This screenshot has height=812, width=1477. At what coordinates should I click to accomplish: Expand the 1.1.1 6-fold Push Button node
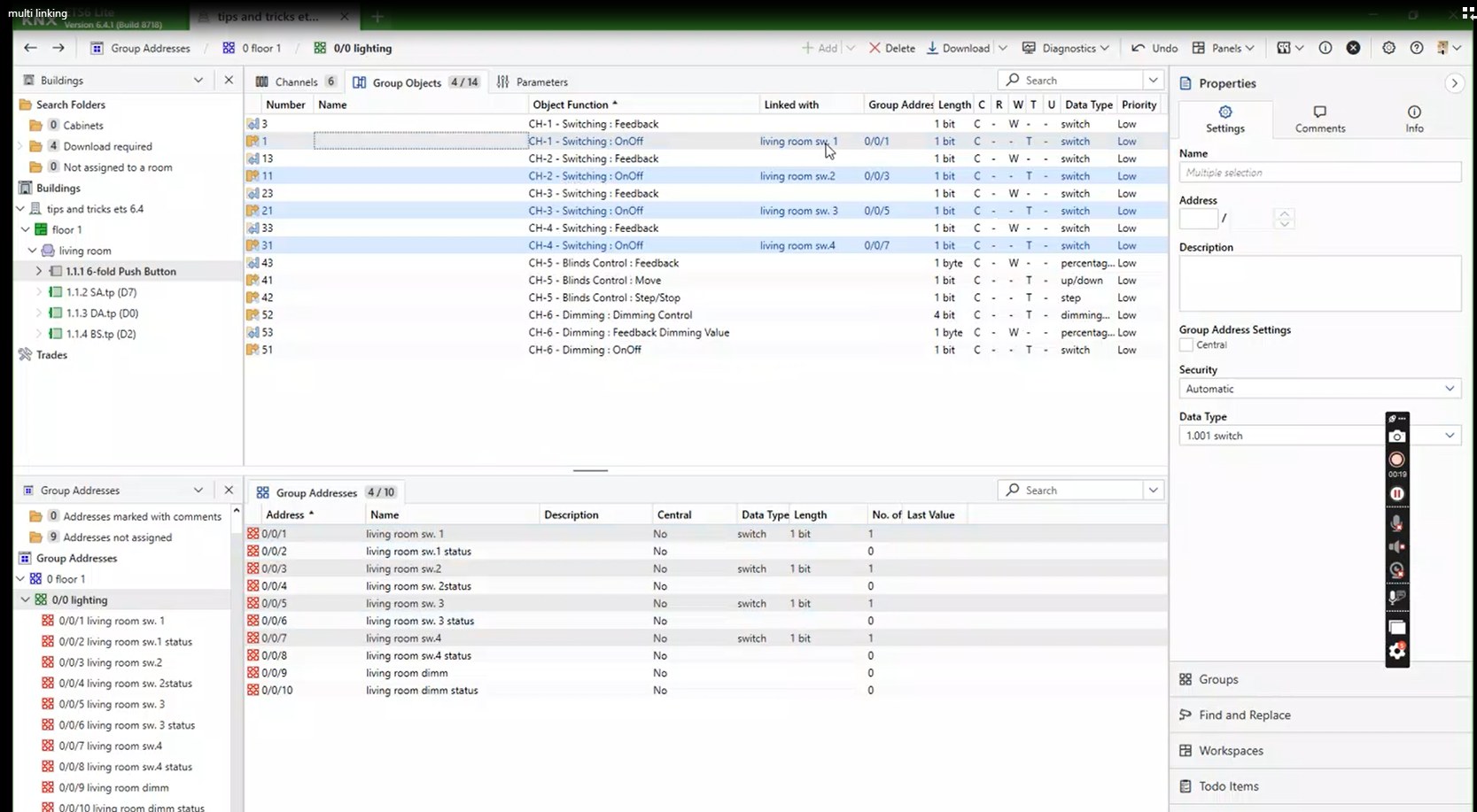39,272
